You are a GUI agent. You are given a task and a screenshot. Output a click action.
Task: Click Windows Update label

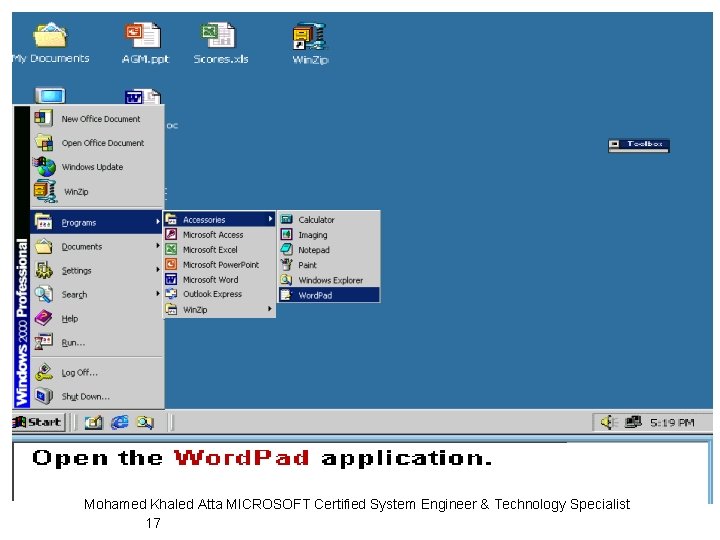tap(92, 167)
